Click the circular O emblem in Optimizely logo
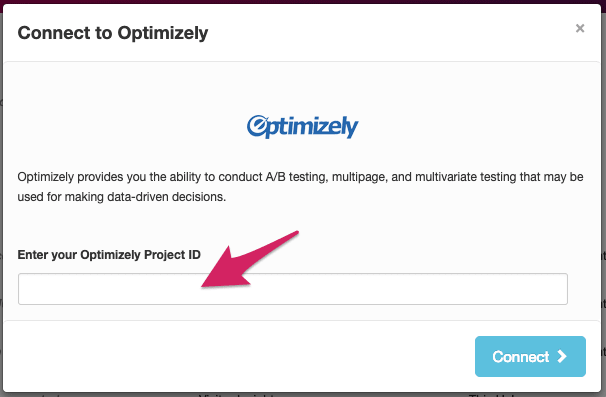The height and width of the screenshot is (397, 606). [255, 126]
